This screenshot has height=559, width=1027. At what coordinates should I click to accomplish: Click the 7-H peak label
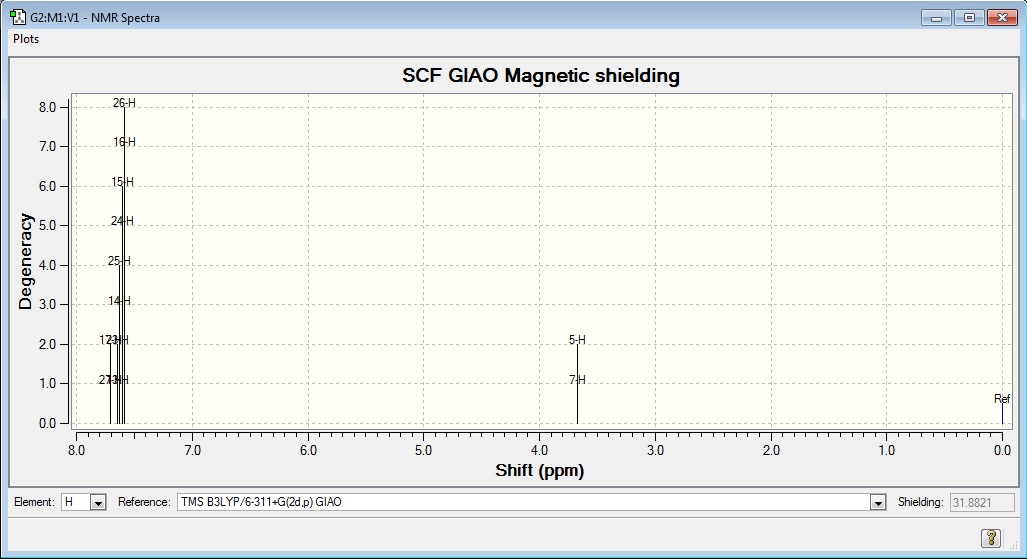tap(578, 380)
